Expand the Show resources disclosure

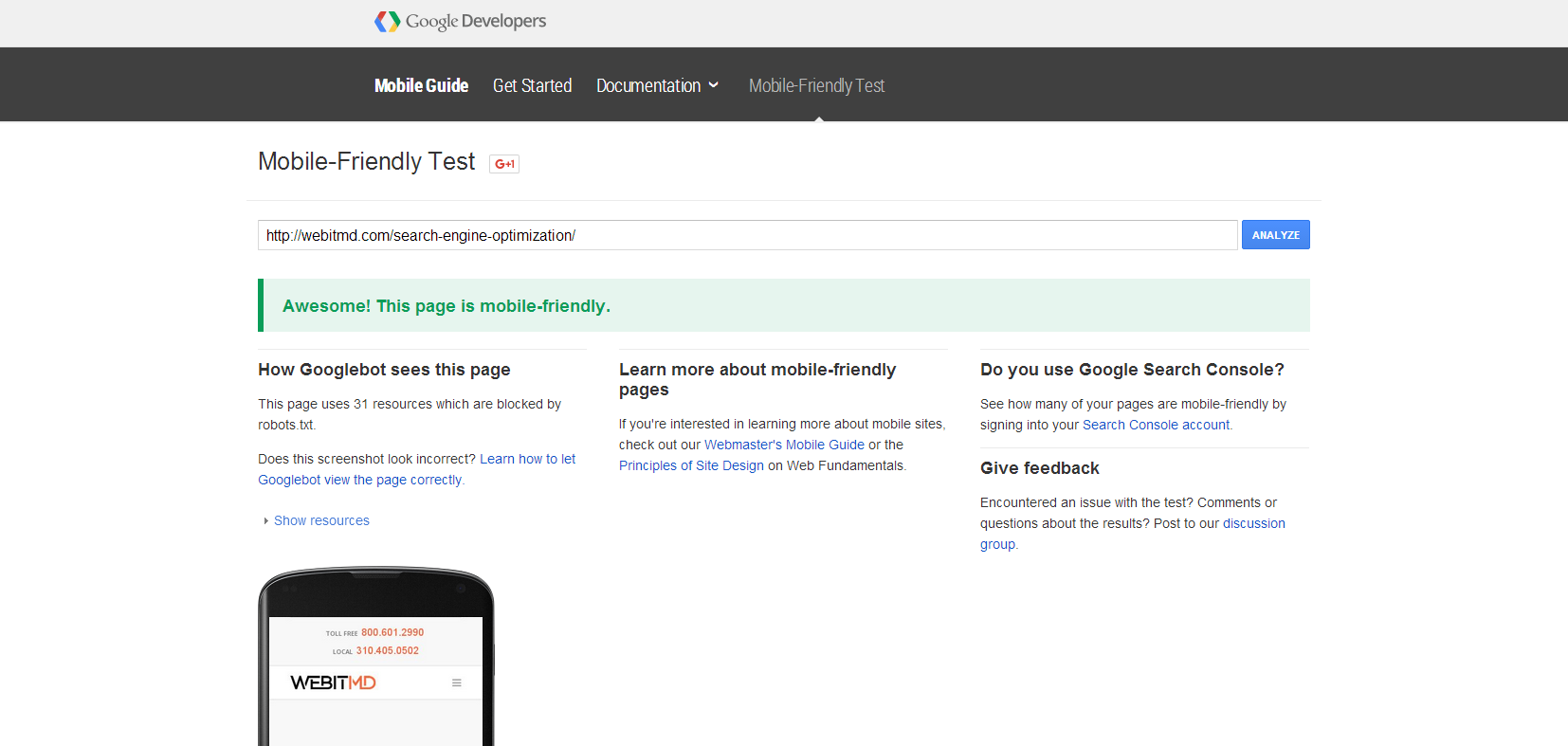[317, 520]
